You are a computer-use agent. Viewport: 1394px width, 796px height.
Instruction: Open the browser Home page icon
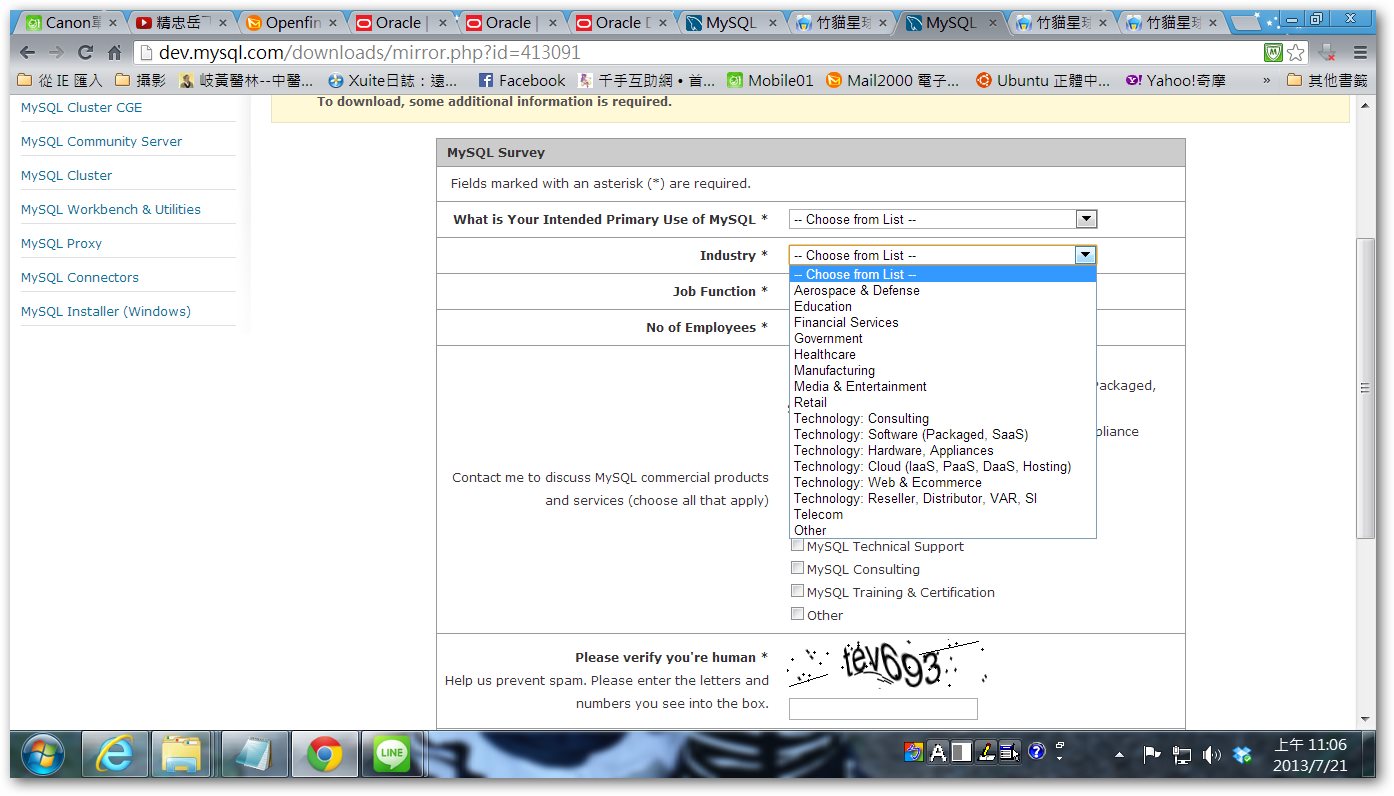tap(114, 53)
